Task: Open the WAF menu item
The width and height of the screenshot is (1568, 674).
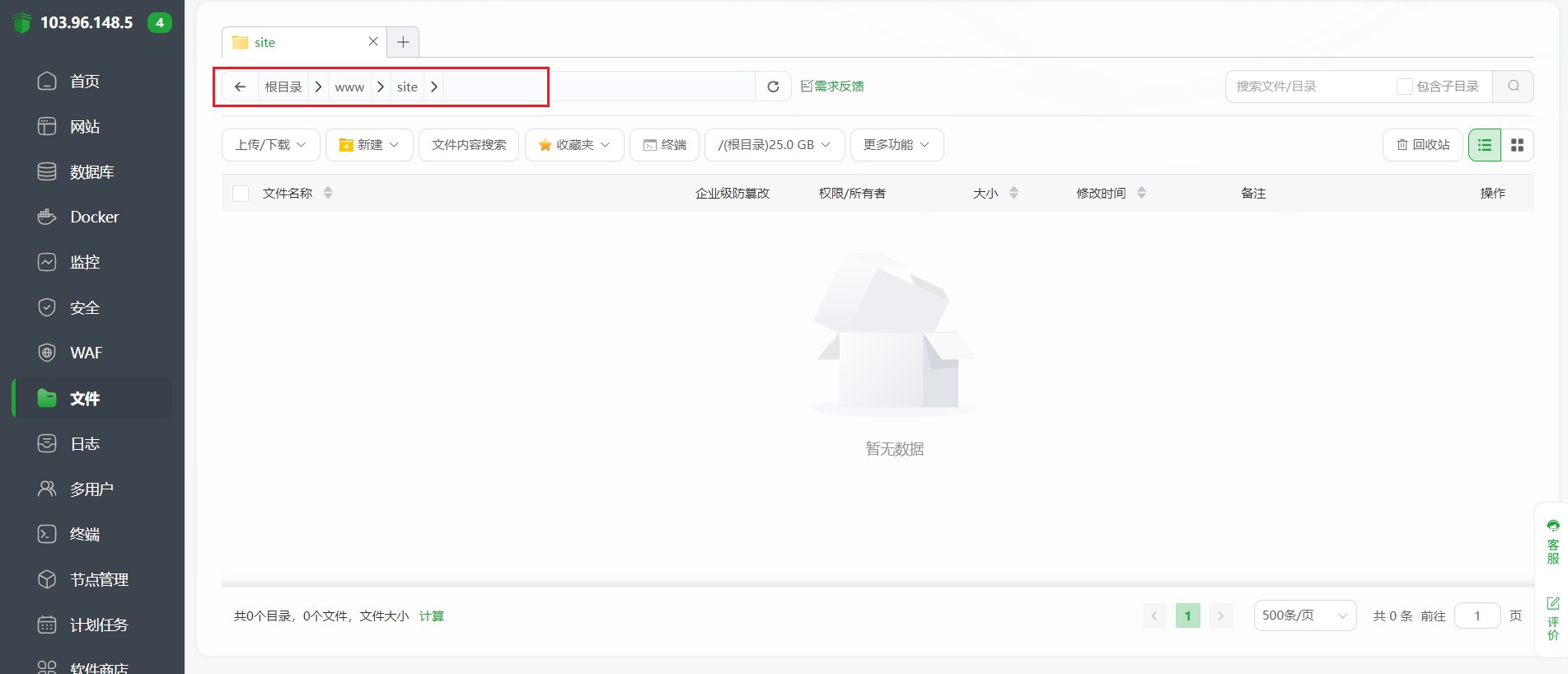Action: coord(86,353)
